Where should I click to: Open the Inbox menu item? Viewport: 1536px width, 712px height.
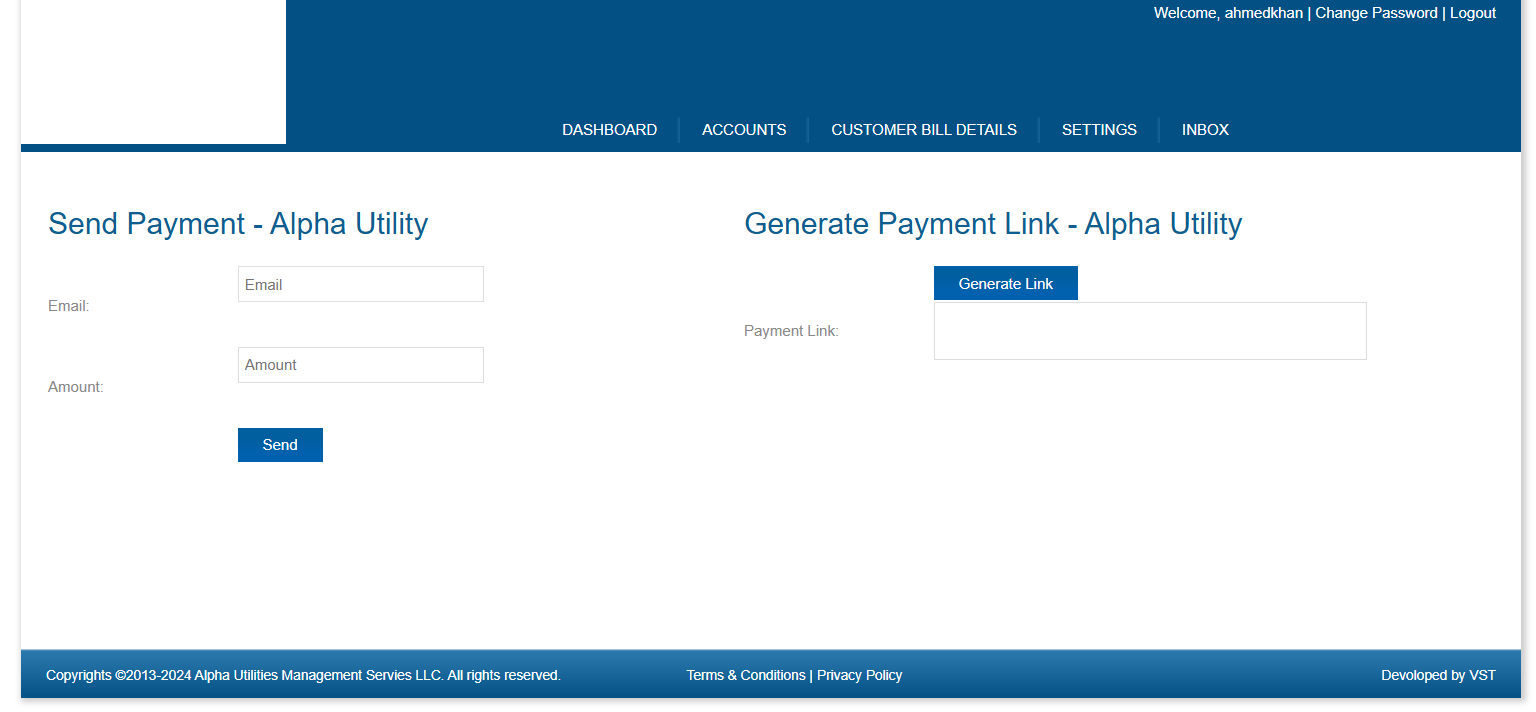[1205, 130]
